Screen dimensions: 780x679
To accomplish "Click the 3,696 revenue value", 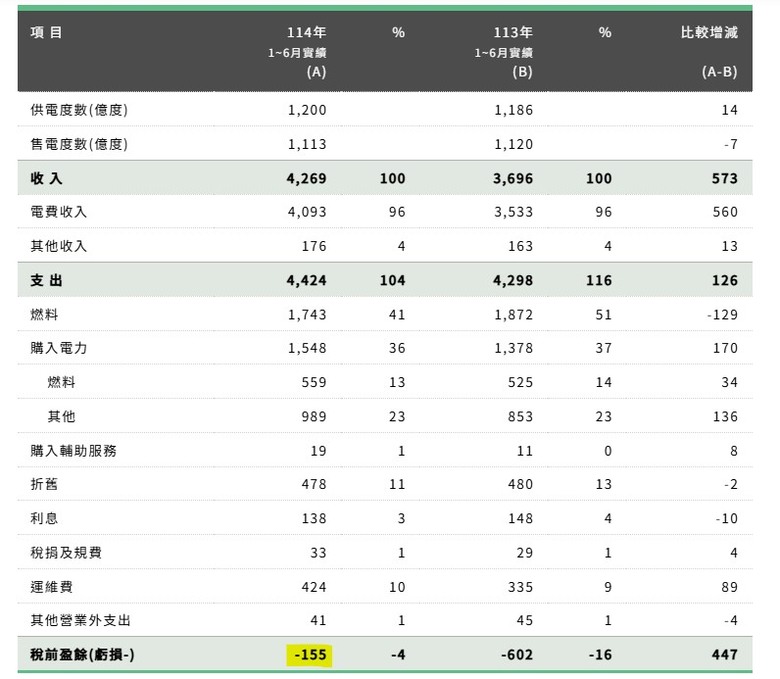I will [513, 179].
